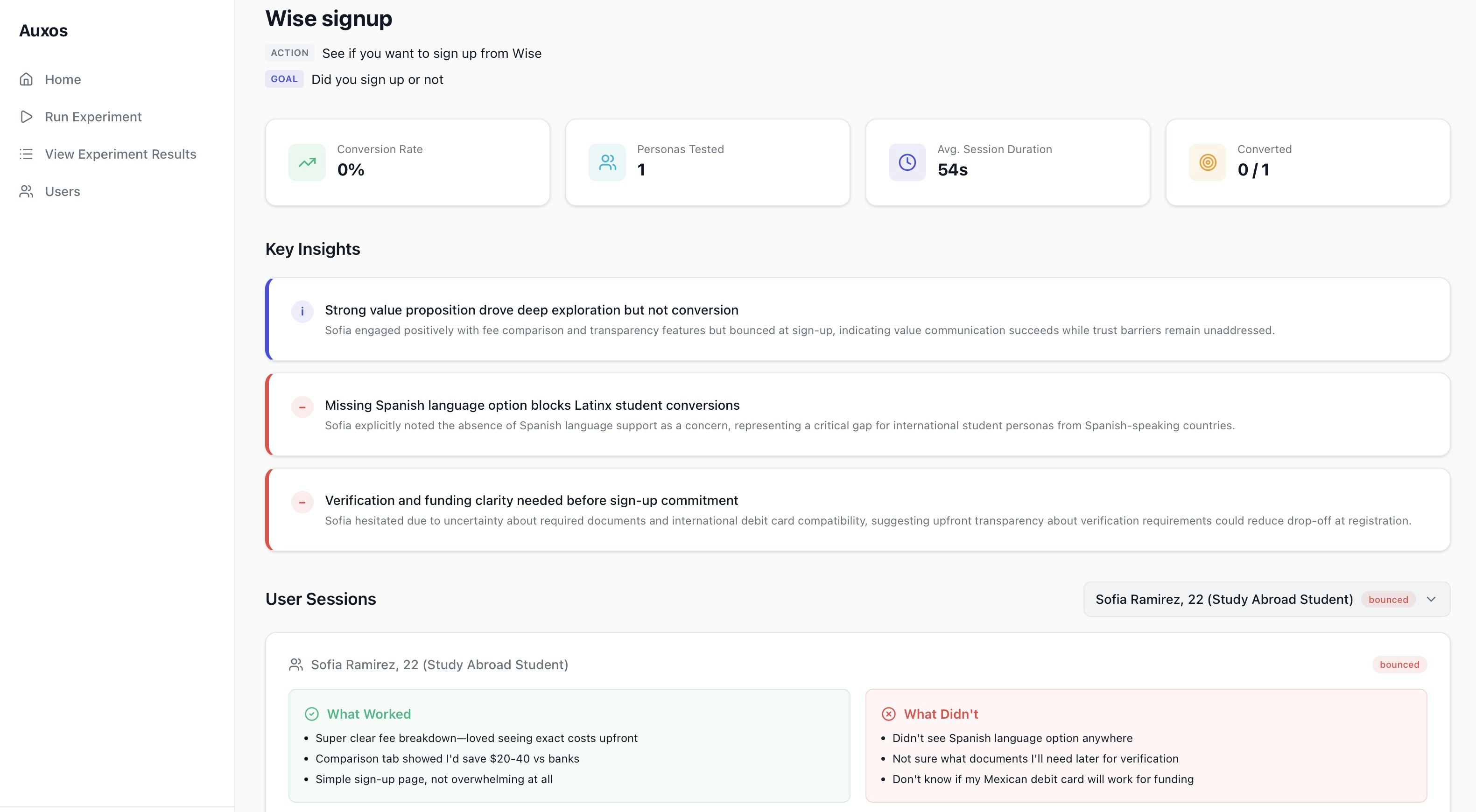Click the Personas Tested icon
Screen dimensions: 1476x812
click(x=607, y=162)
